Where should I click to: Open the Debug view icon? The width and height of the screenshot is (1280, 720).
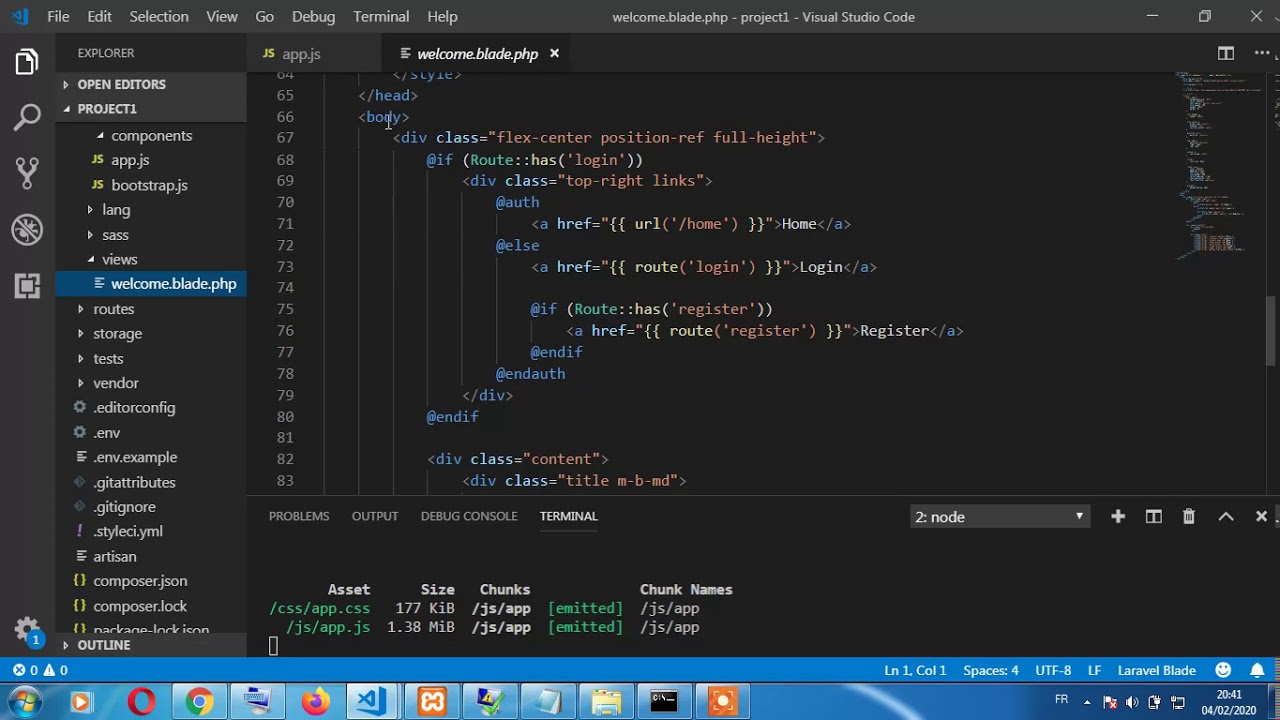click(x=27, y=230)
